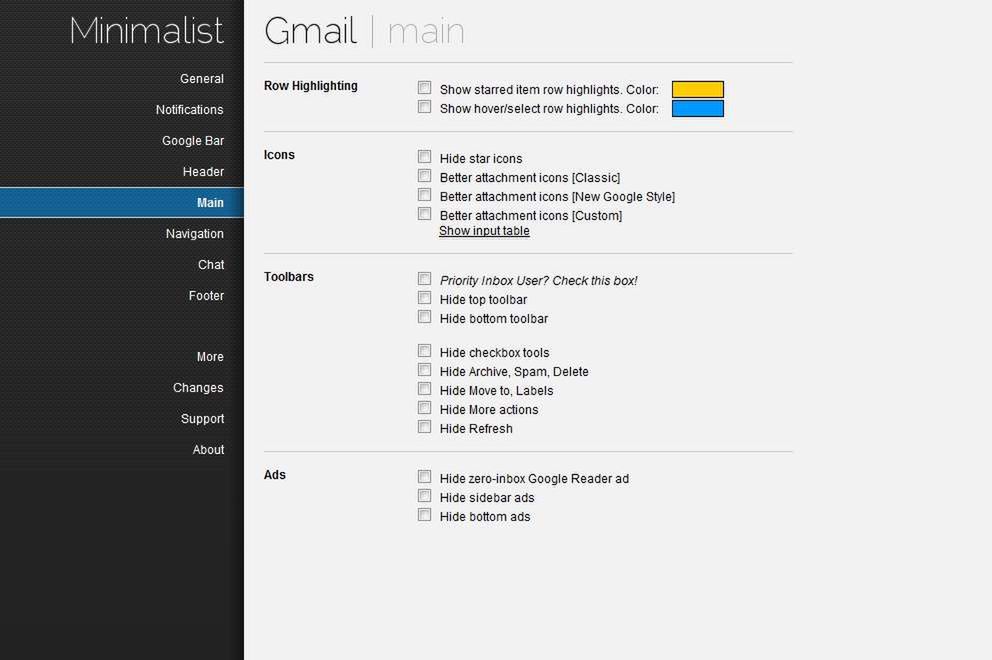
Task: Check Hide bottom ads
Action: coord(425,514)
